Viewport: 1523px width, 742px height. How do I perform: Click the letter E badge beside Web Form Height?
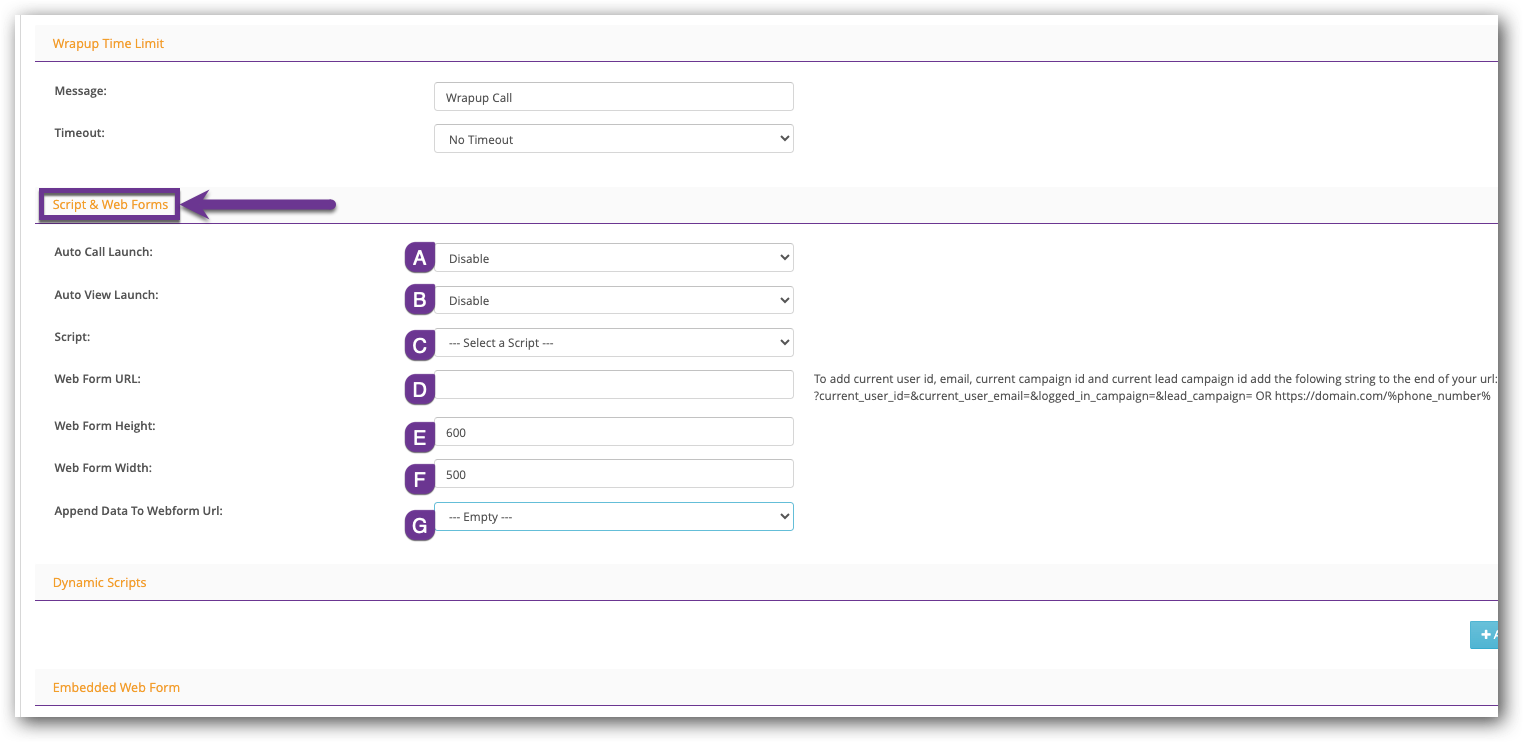(x=419, y=437)
